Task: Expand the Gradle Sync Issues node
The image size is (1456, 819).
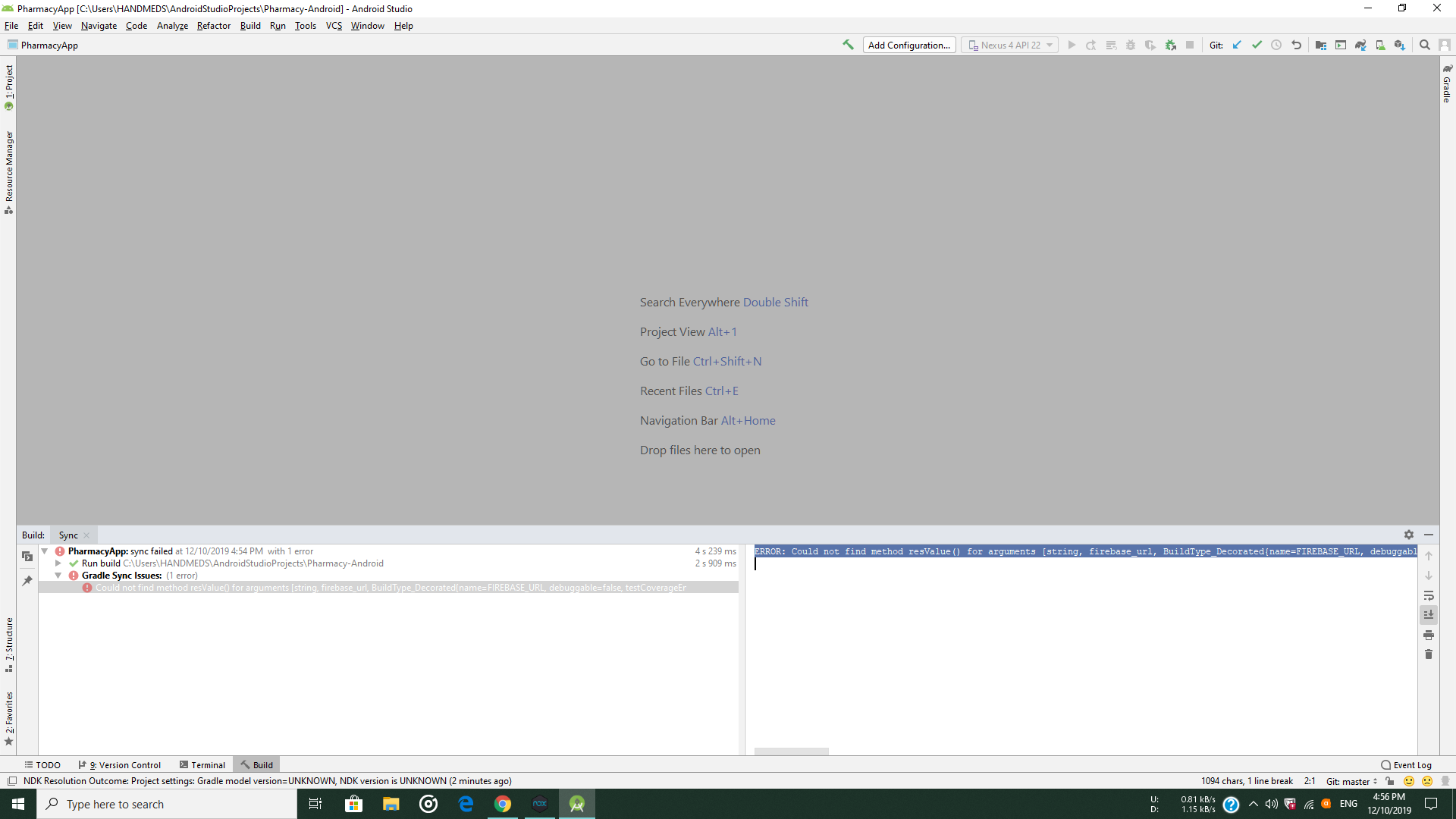Action: coord(58,576)
